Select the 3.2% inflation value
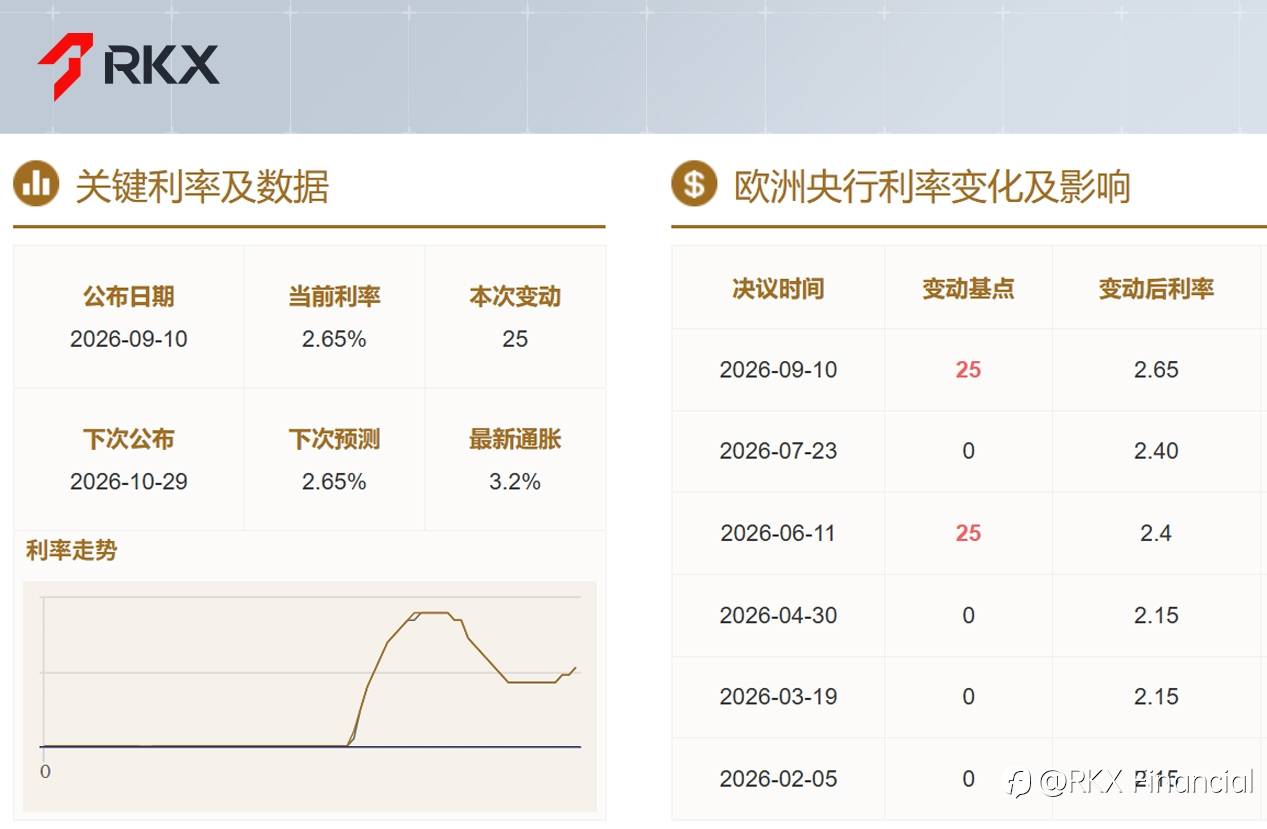 (x=515, y=482)
